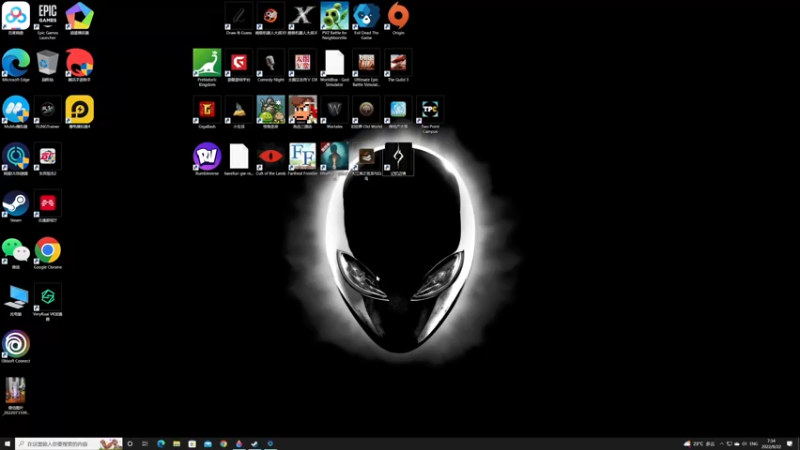Launch the Ubisoft Connect shortcut
800x450 pixels.
(x=16, y=346)
